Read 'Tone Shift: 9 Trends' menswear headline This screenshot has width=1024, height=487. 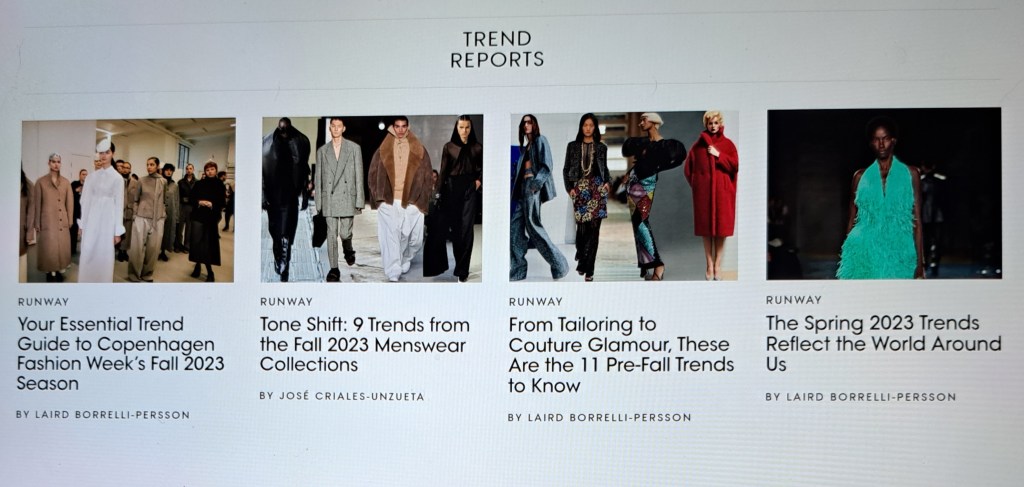pyautogui.click(x=364, y=343)
